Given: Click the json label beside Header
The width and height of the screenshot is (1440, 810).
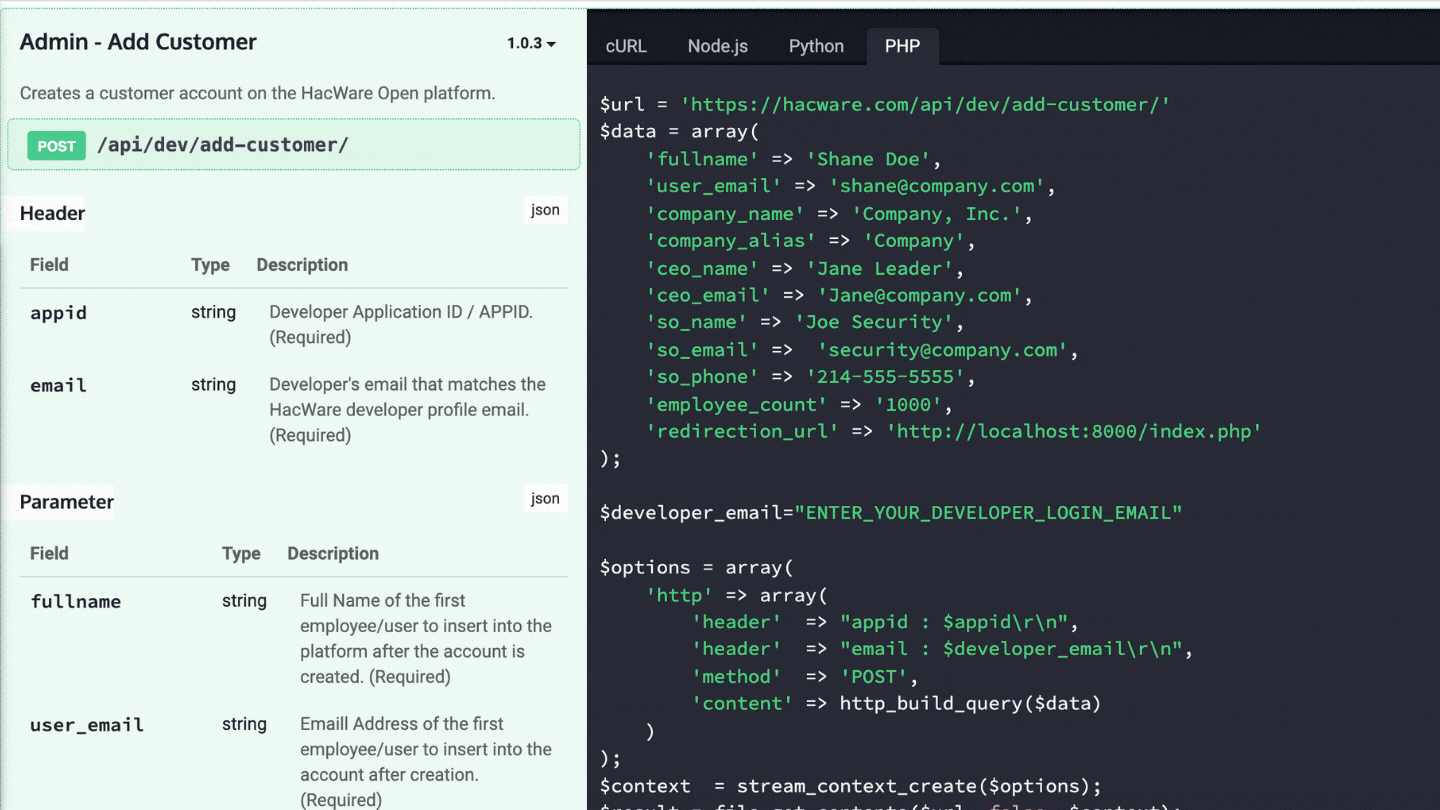Looking at the screenshot, I should (545, 210).
